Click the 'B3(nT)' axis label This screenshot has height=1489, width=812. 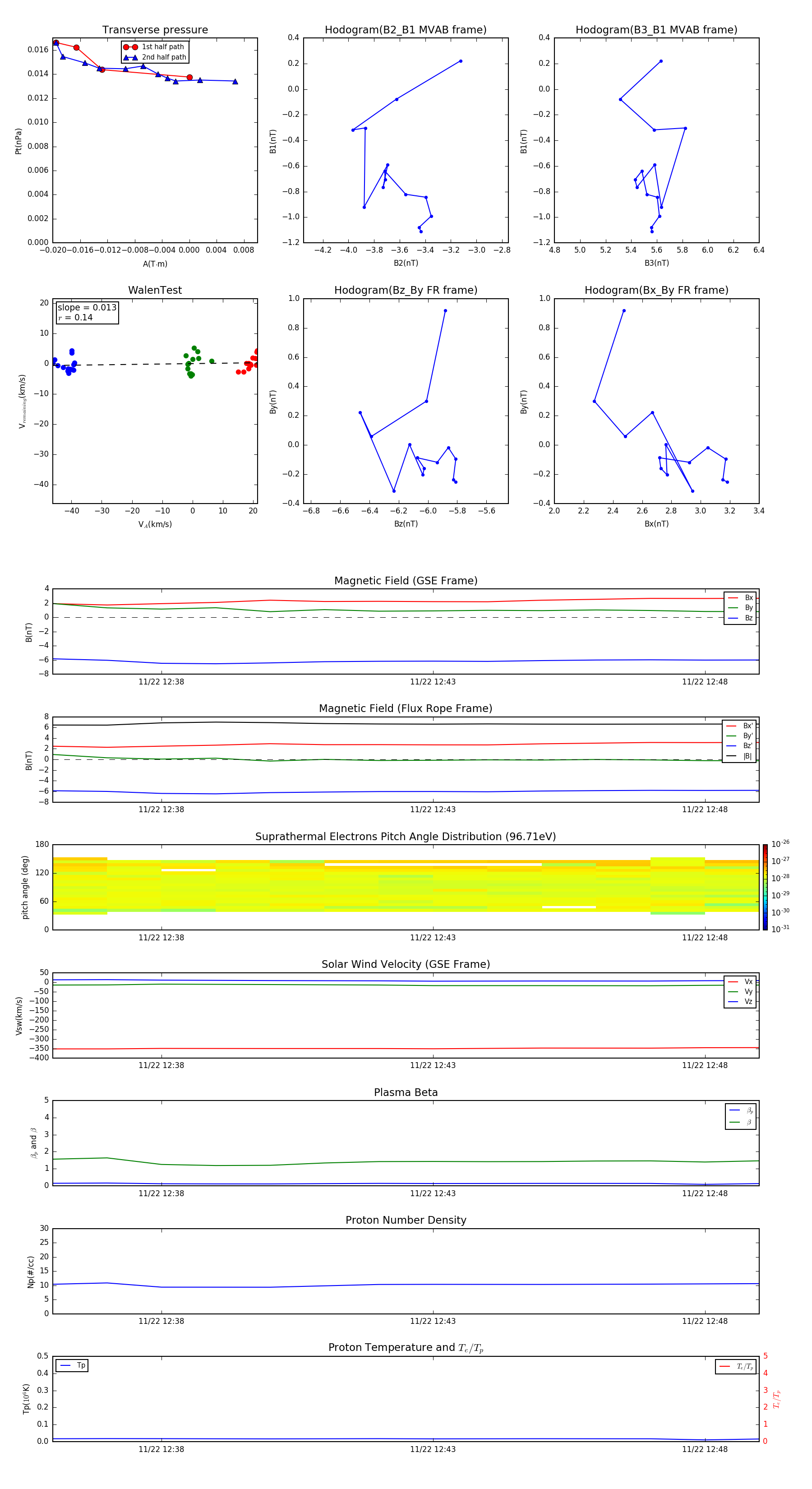[x=656, y=263]
